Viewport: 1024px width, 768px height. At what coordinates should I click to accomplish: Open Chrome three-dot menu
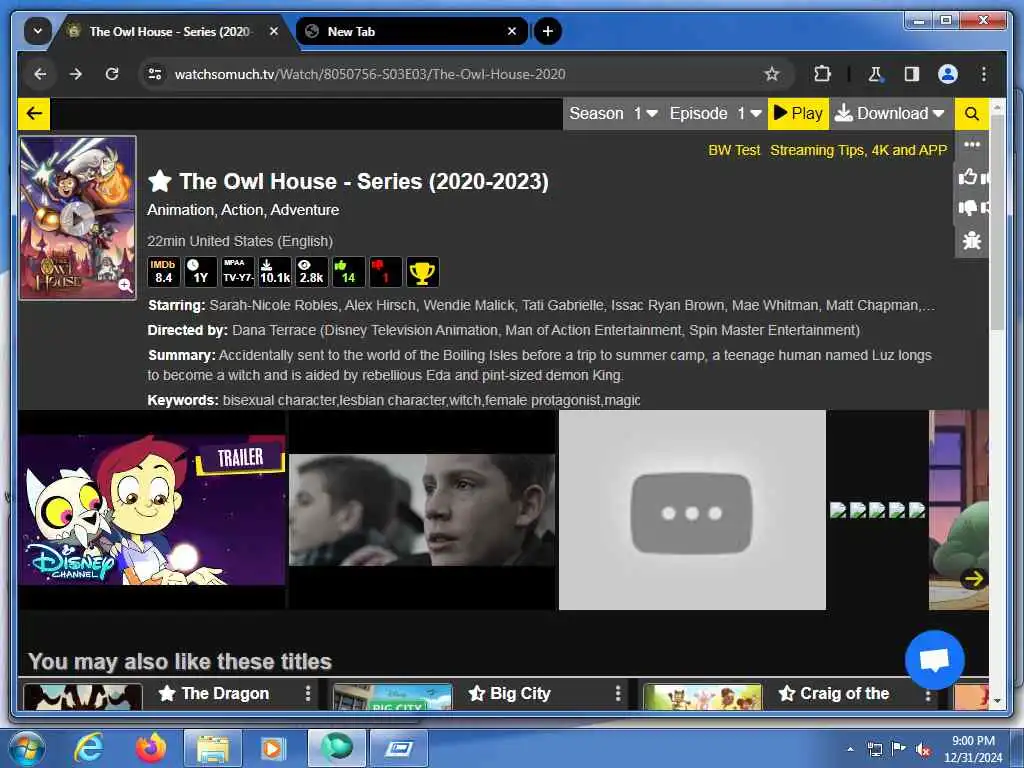[x=984, y=74]
